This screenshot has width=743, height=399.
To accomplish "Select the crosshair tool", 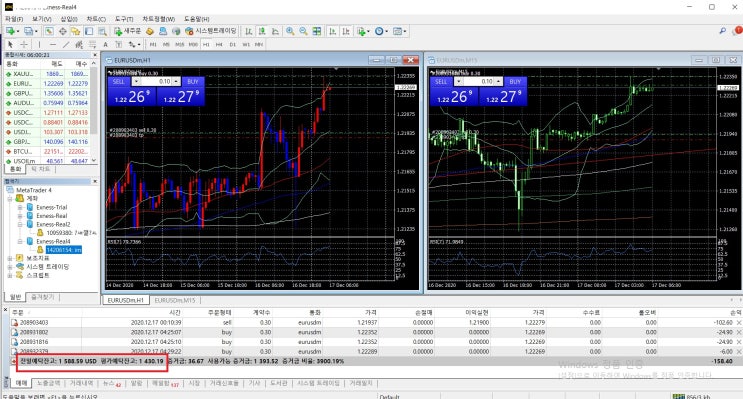I will click(23, 44).
